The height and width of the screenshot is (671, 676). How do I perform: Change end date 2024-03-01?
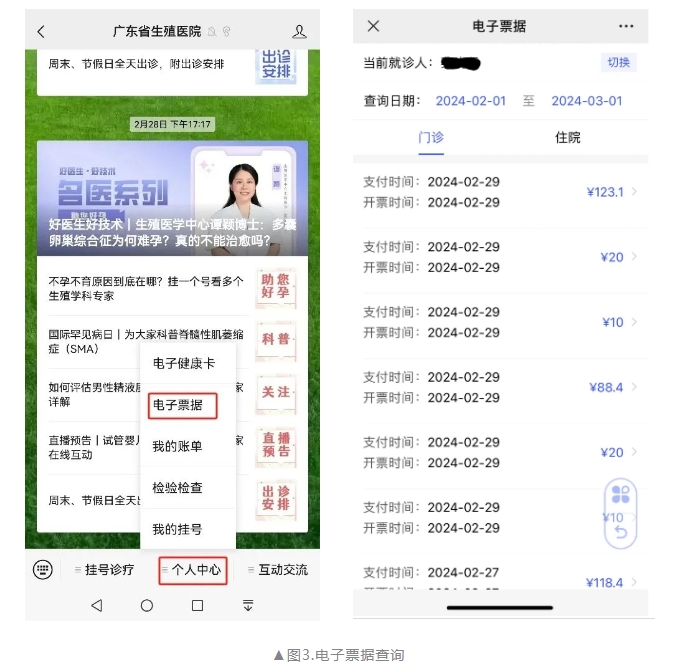587,101
